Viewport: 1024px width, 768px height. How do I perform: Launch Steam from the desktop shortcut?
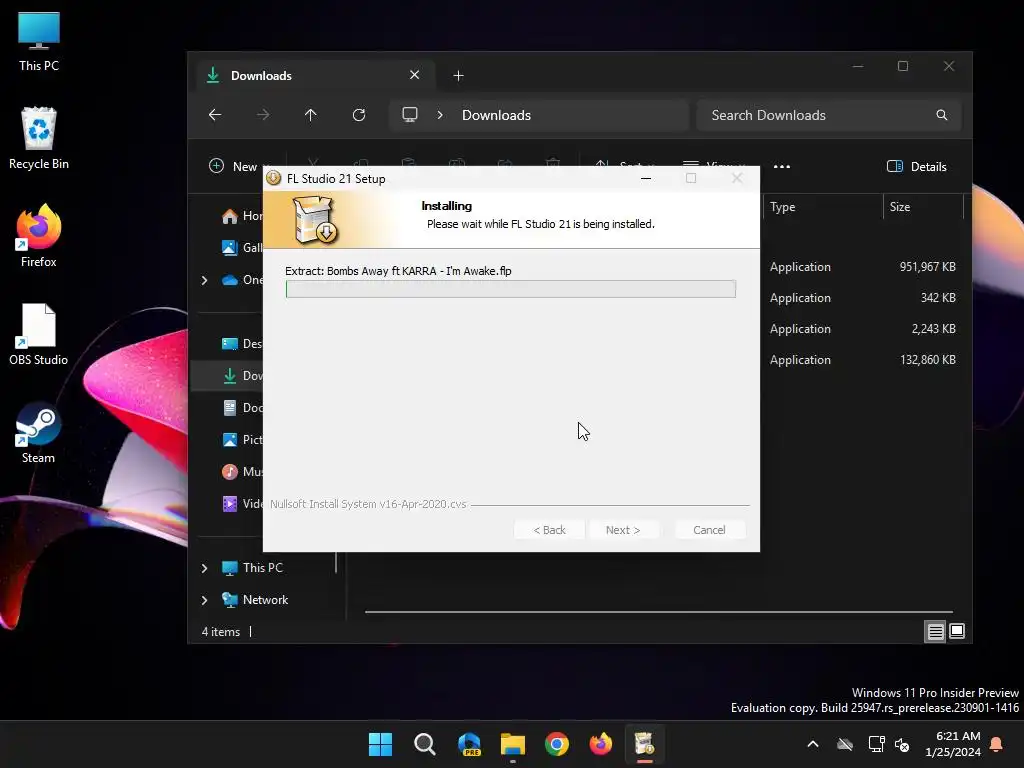pyautogui.click(x=39, y=432)
